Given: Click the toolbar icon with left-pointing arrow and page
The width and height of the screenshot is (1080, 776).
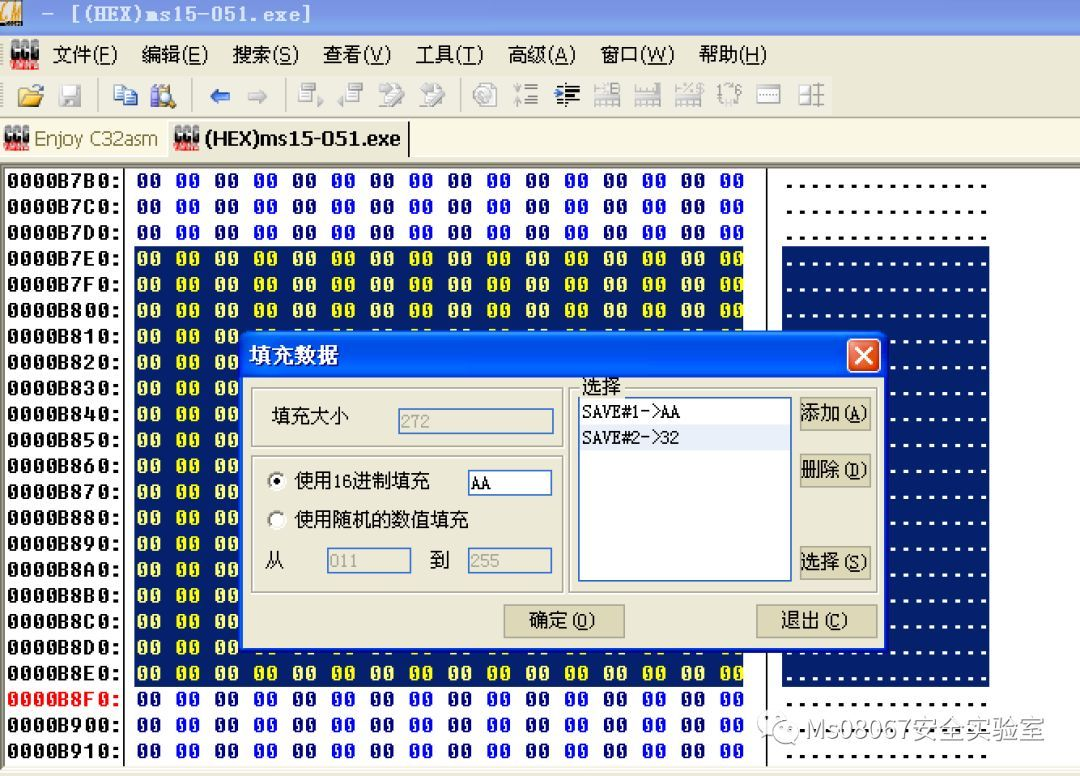Looking at the screenshot, I should coord(351,94).
